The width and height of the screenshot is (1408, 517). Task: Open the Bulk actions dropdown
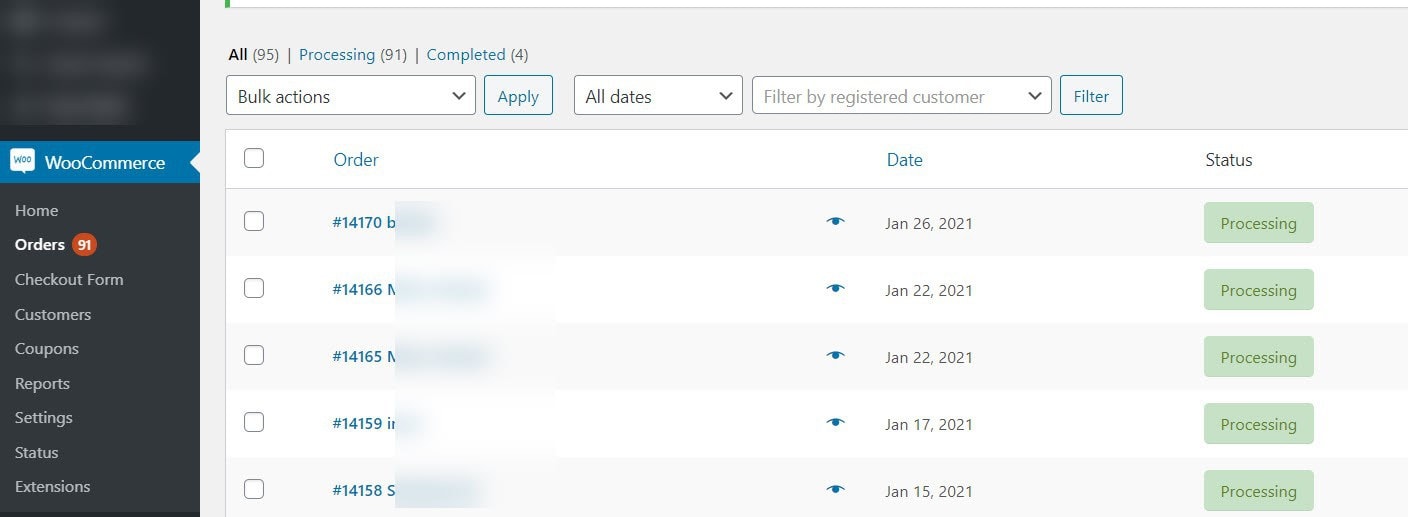coord(351,96)
